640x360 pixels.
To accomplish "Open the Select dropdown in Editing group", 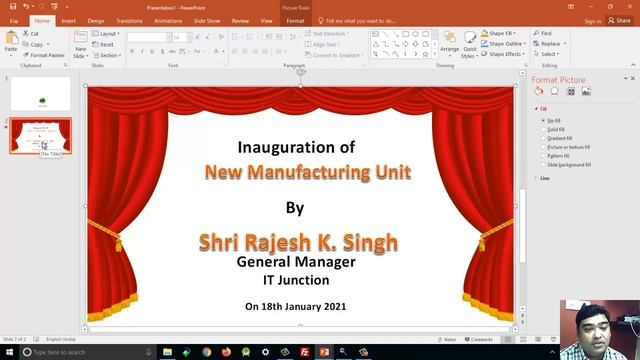I will click(547, 54).
